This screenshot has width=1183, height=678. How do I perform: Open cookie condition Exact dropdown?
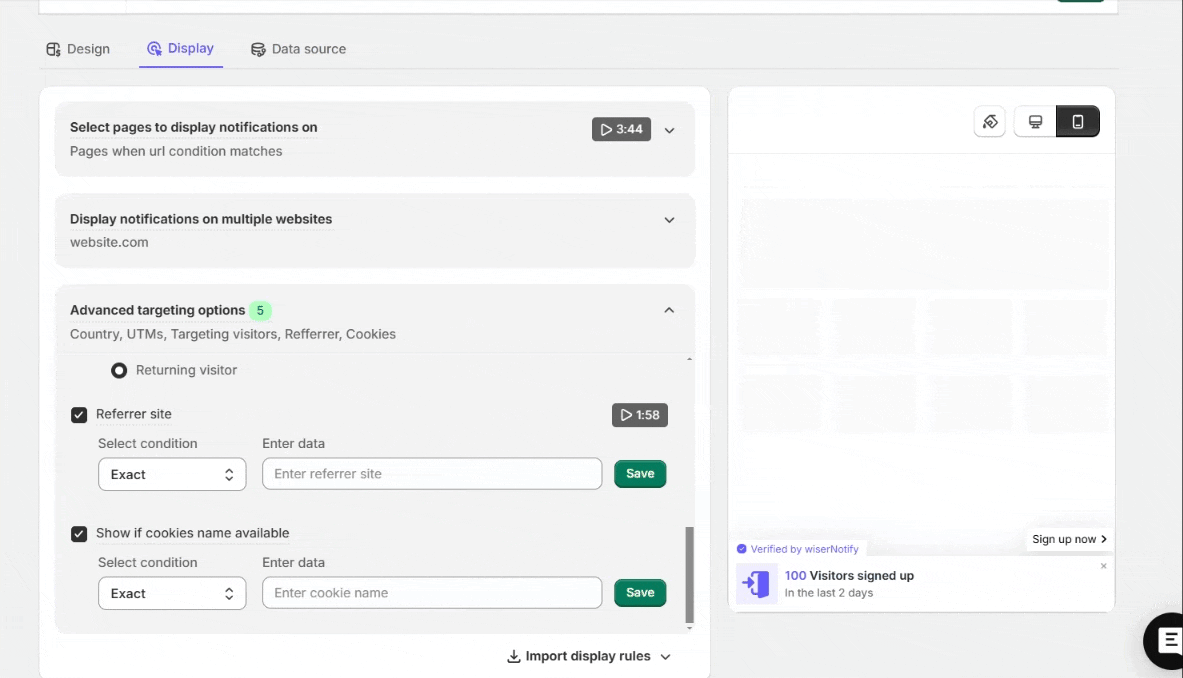(172, 594)
